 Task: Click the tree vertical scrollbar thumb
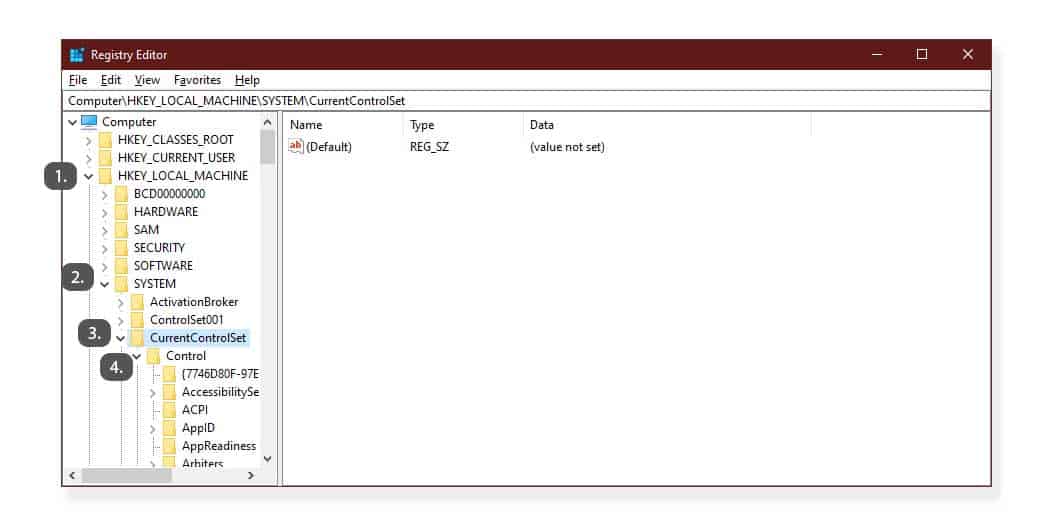point(267,147)
